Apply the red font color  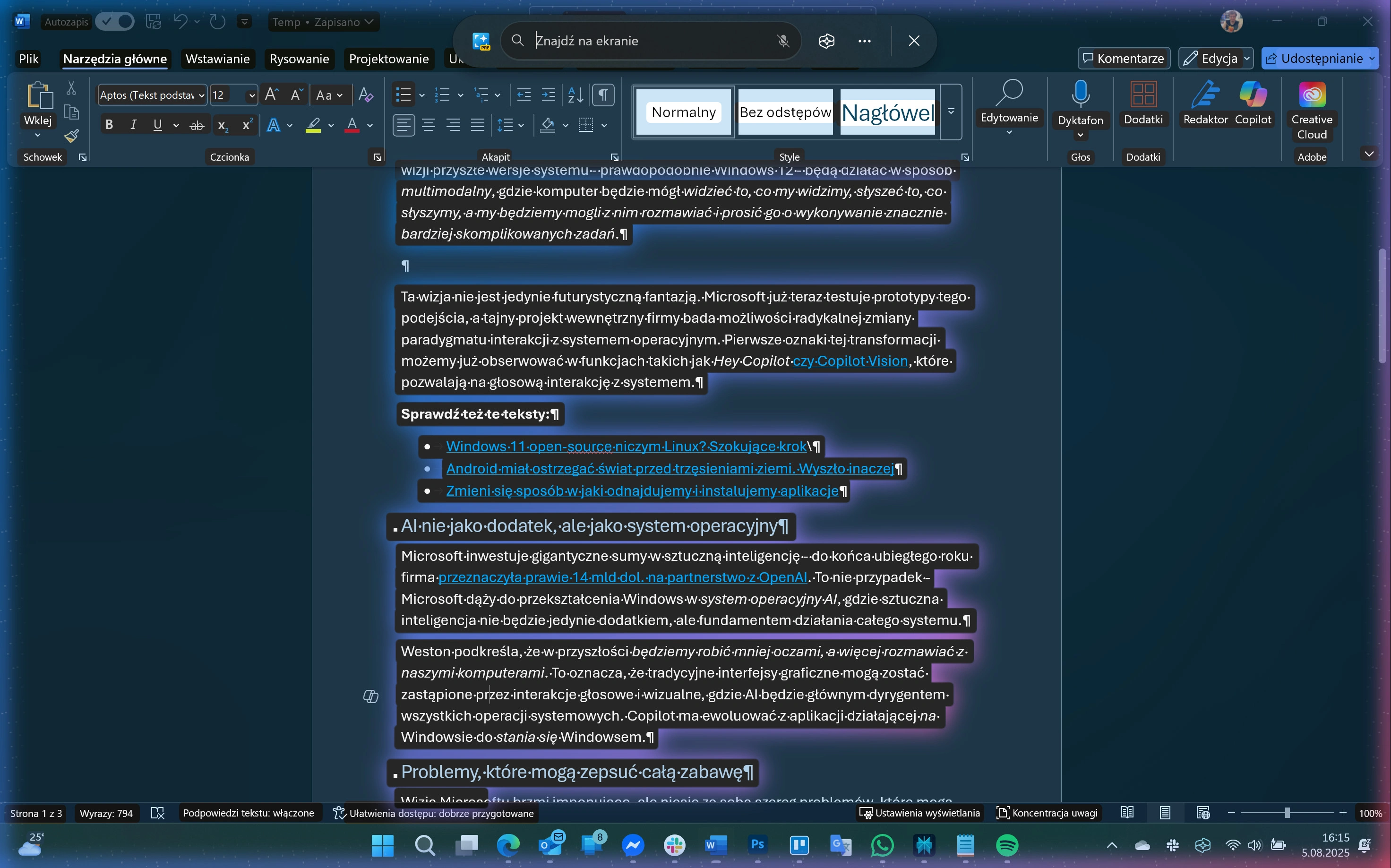352,125
